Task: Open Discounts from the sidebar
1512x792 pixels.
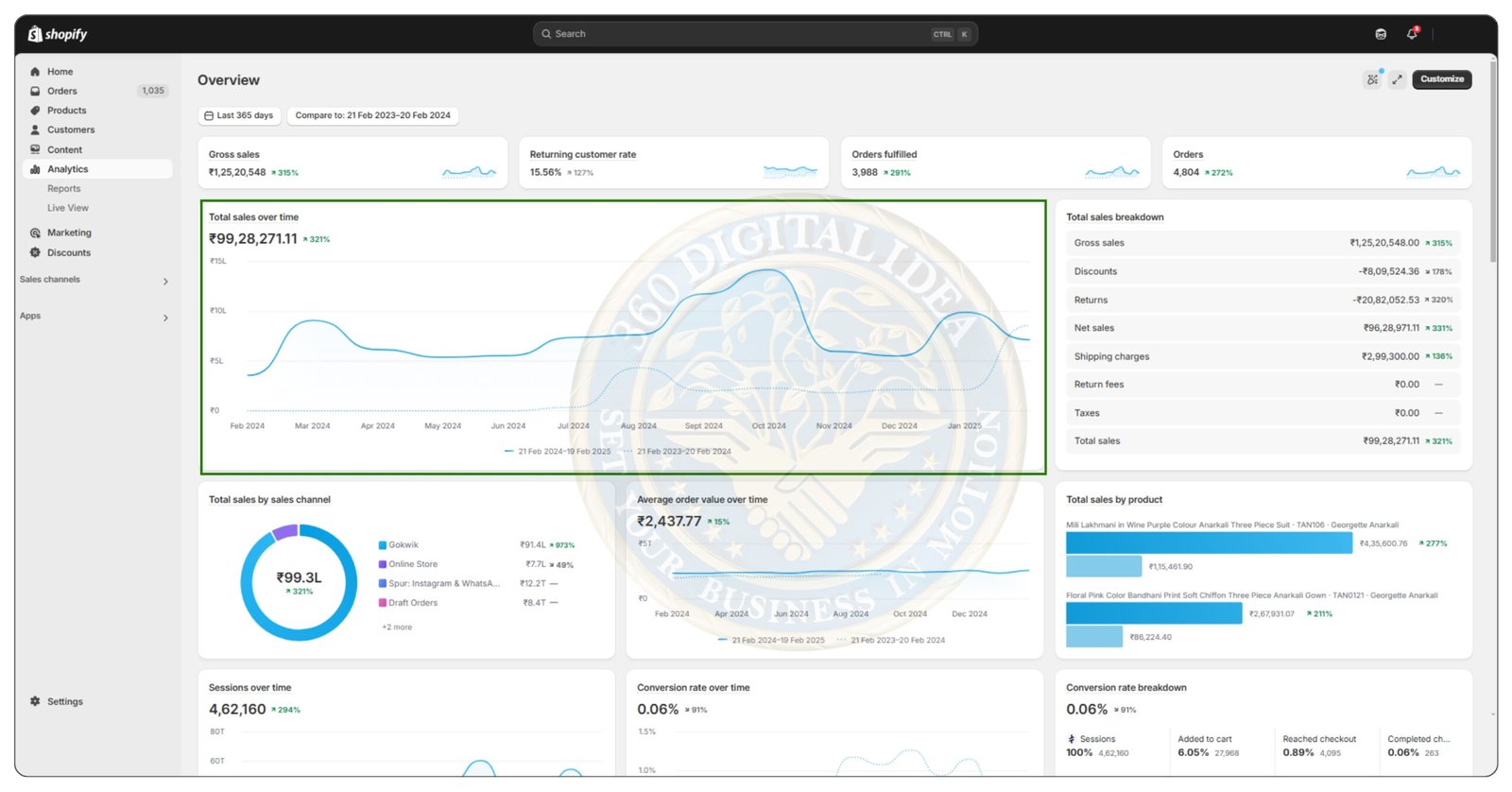Action: coord(69,252)
